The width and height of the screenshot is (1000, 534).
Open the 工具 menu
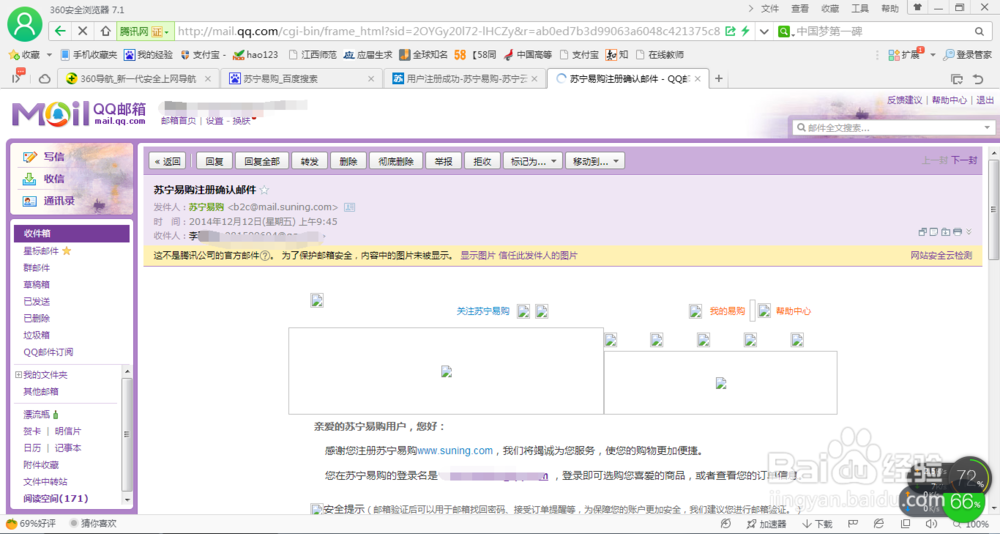(860, 8)
